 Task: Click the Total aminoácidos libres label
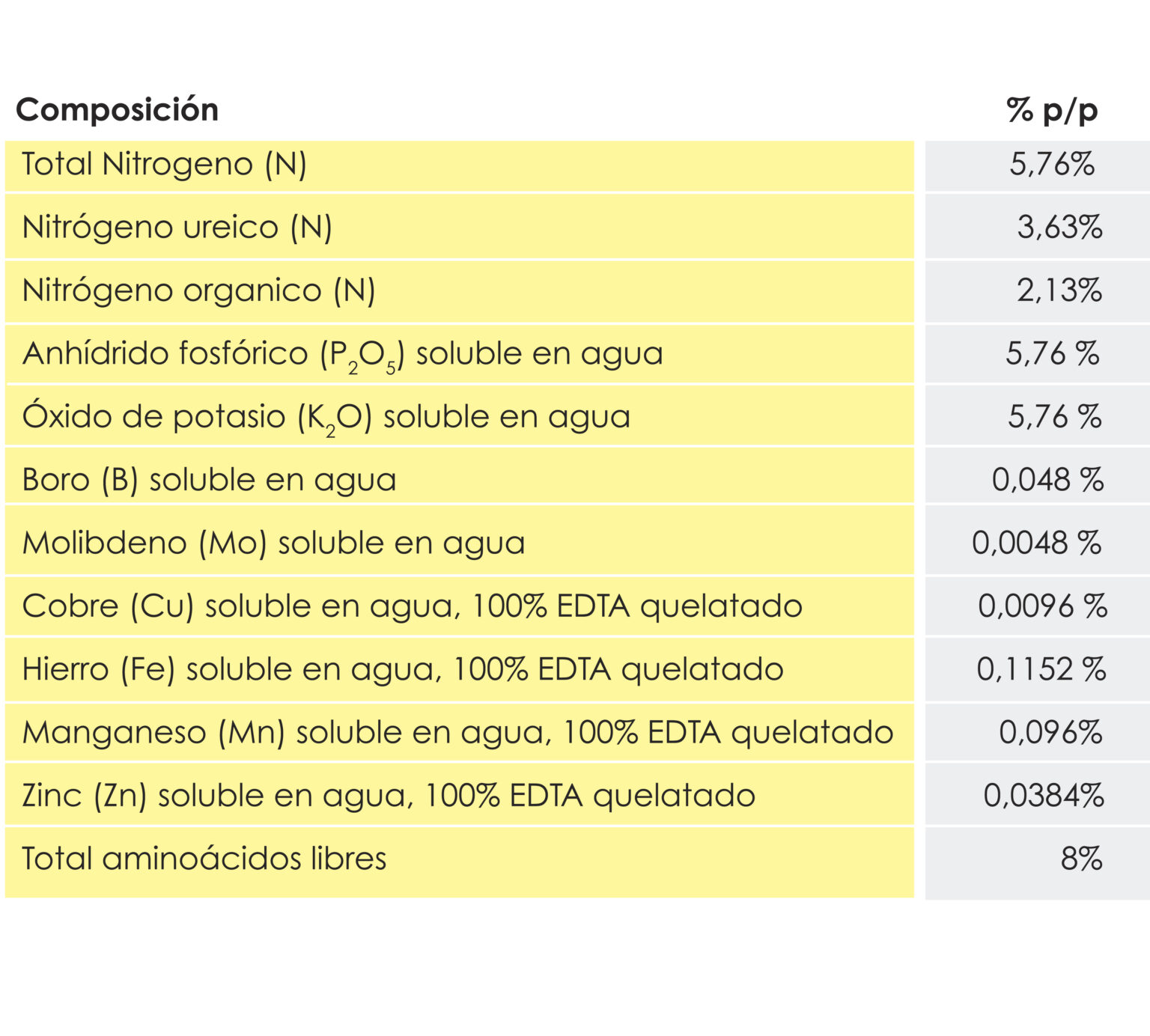click(x=204, y=859)
